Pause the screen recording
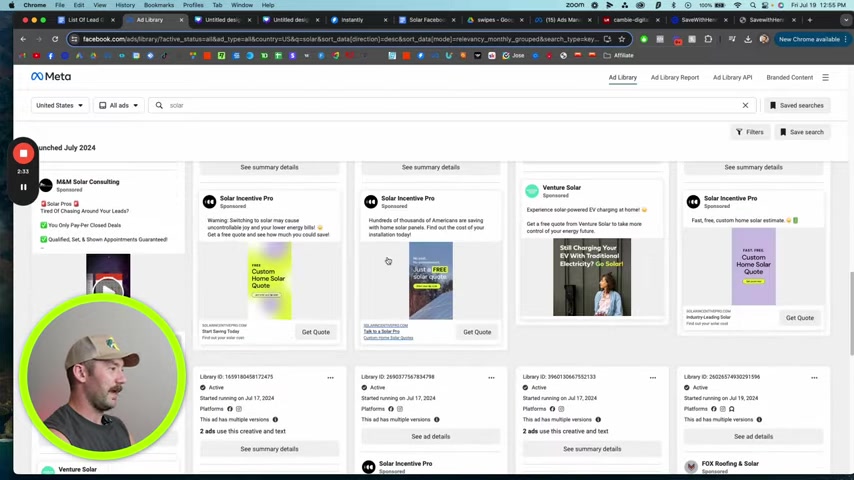Screen dimensions: 854x480 point(23,187)
